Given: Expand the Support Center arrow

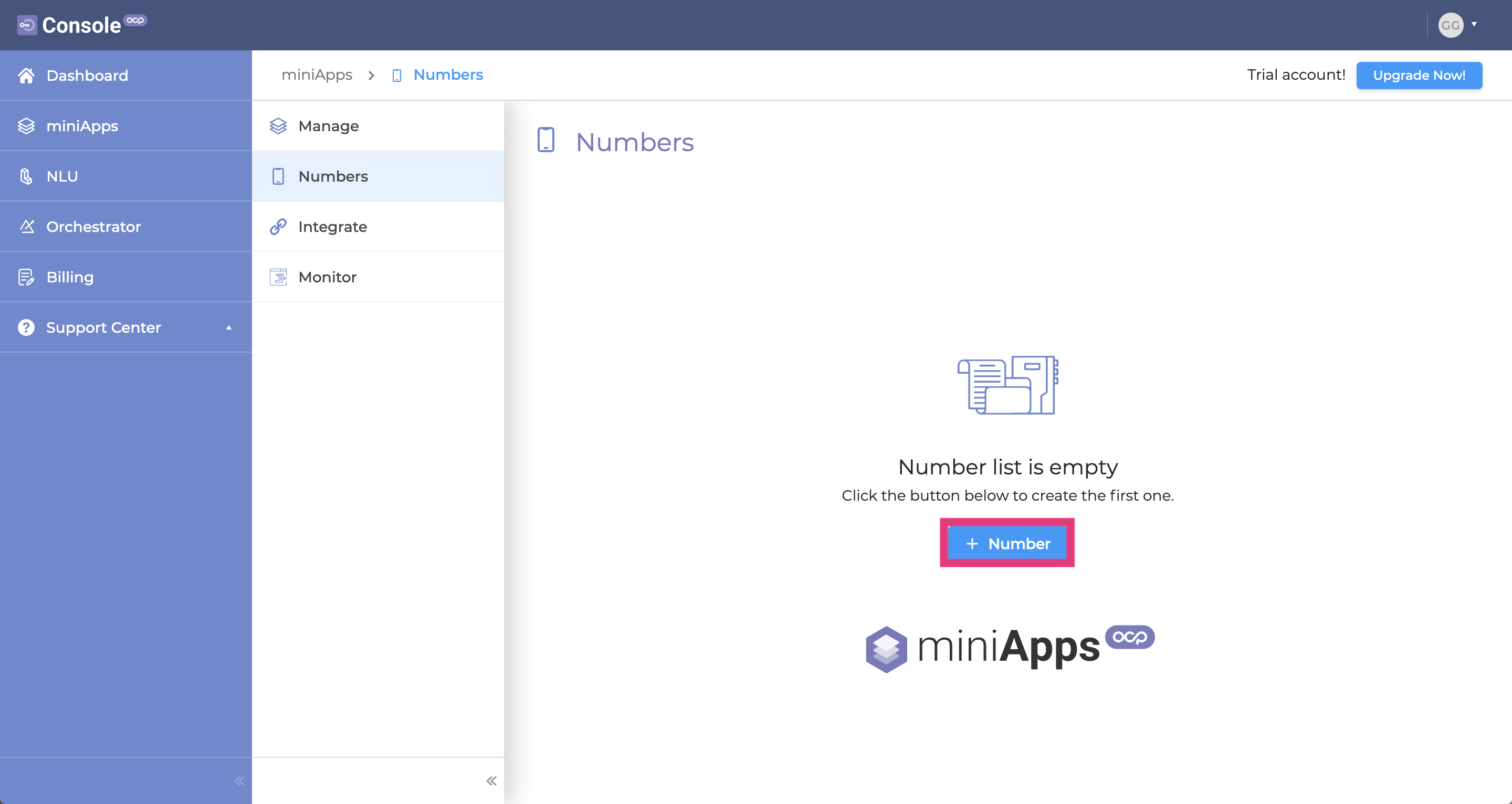Looking at the screenshot, I should pyautogui.click(x=229, y=327).
